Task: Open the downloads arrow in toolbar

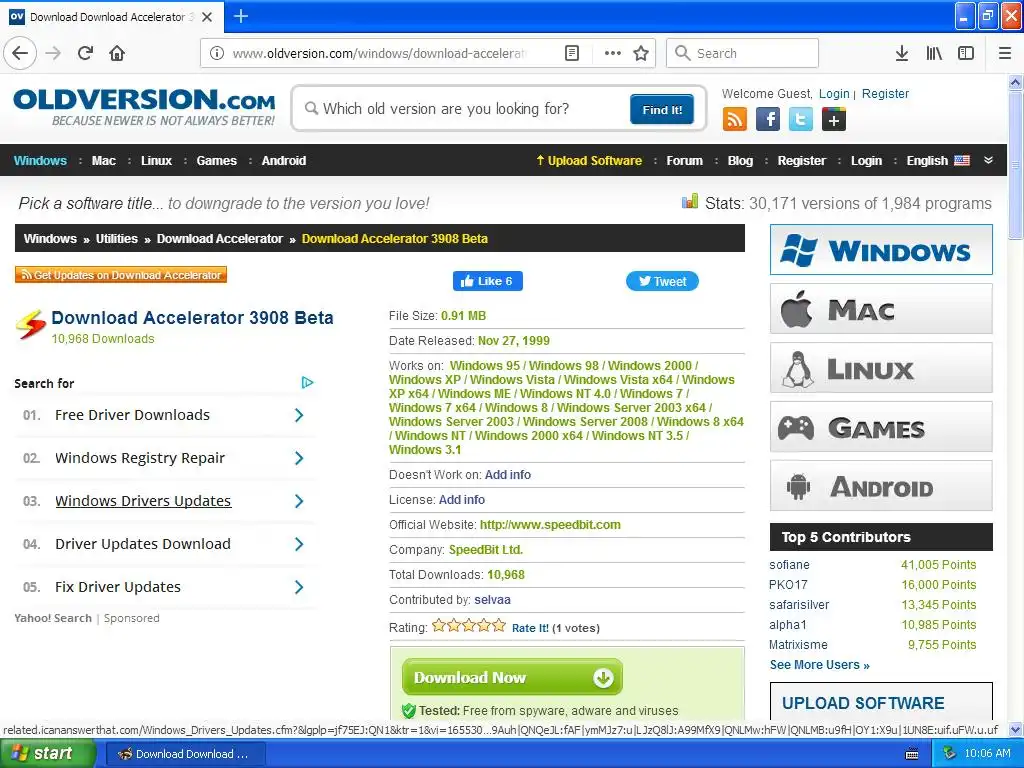Action: [x=902, y=53]
